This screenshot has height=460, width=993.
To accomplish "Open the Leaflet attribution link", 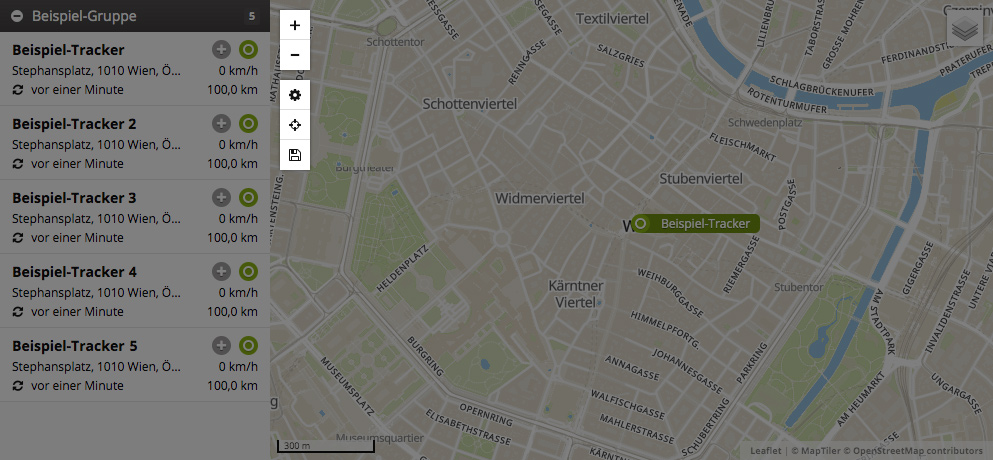I will tap(766, 450).
